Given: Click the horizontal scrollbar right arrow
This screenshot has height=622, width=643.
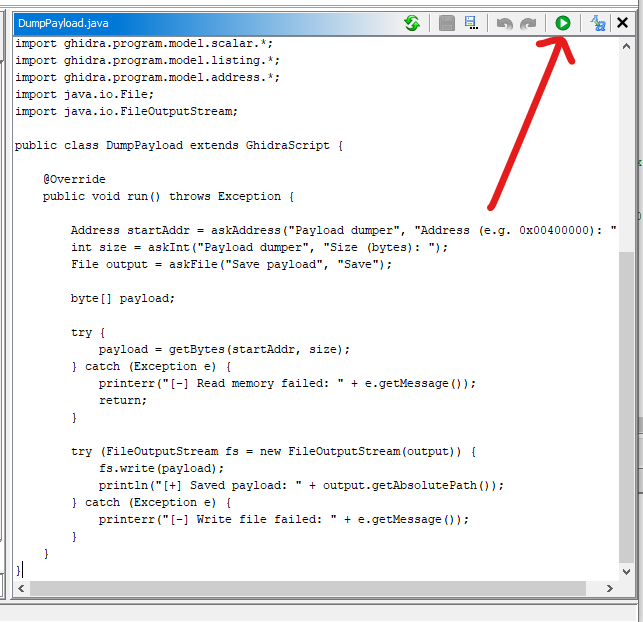Looking at the screenshot, I should pyautogui.click(x=610, y=588).
